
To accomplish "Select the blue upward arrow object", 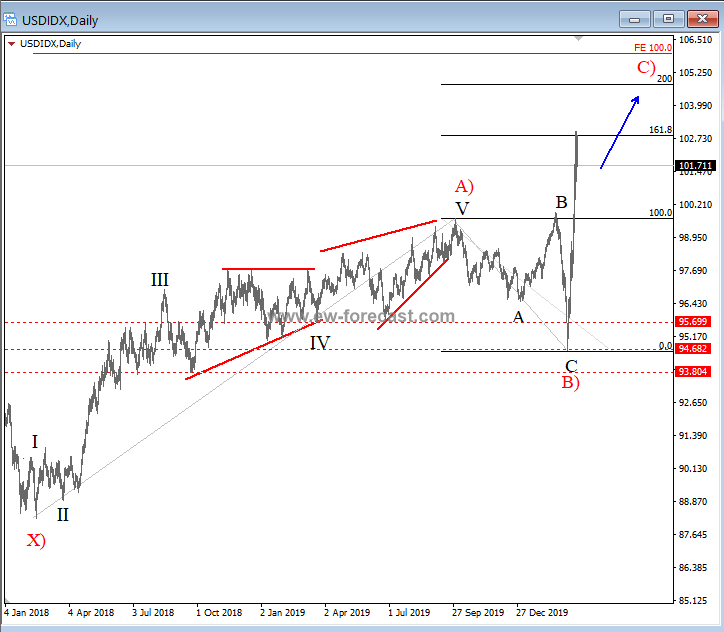I will 619,132.
